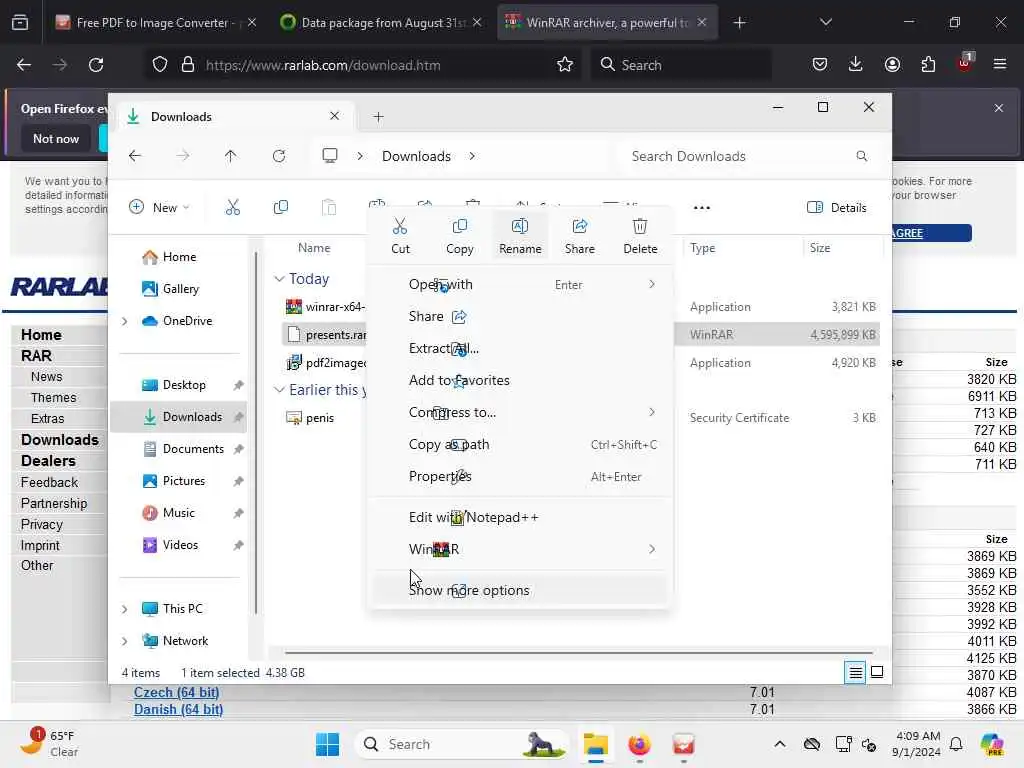This screenshot has height=768, width=1024.
Task: Open Gallery in navigation pane
Action: (181, 289)
